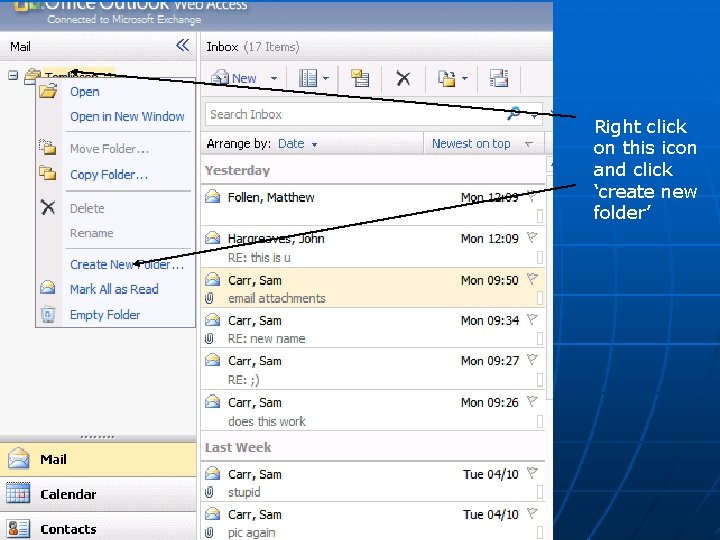Collapse the mailbox tree with the minus box
The height and width of the screenshot is (540, 720).
click(x=13, y=75)
